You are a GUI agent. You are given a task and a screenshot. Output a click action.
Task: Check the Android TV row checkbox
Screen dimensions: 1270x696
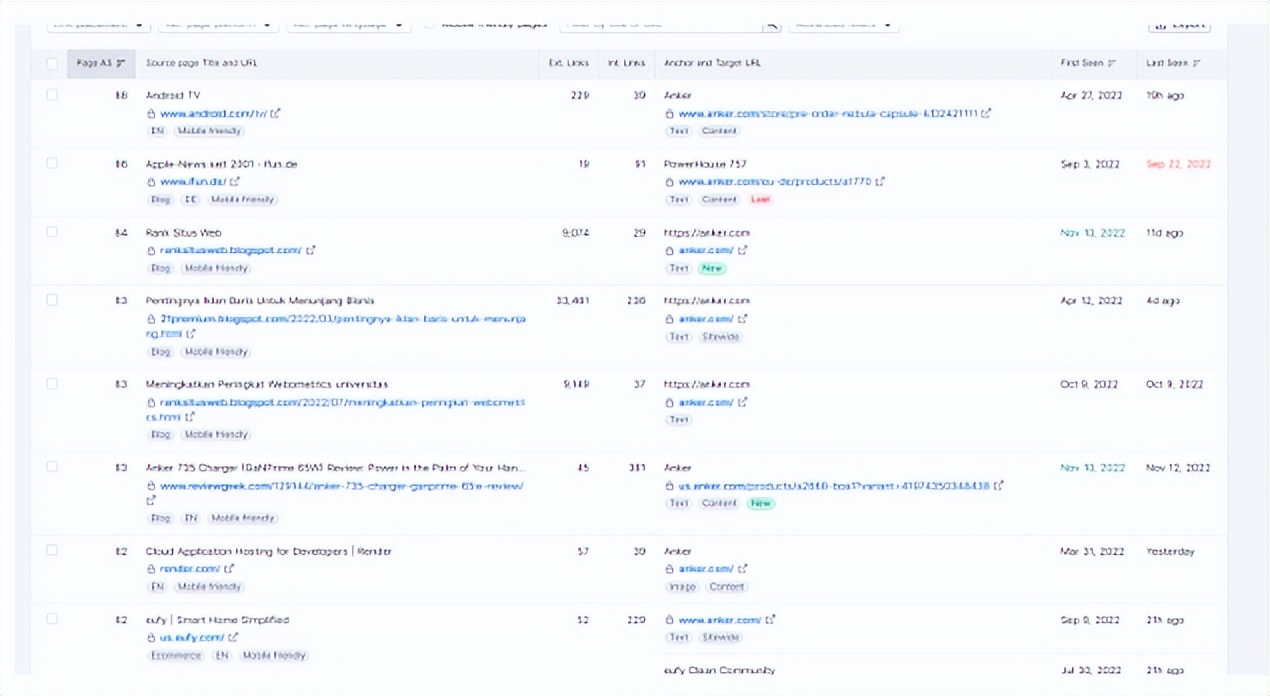point(52,95)
